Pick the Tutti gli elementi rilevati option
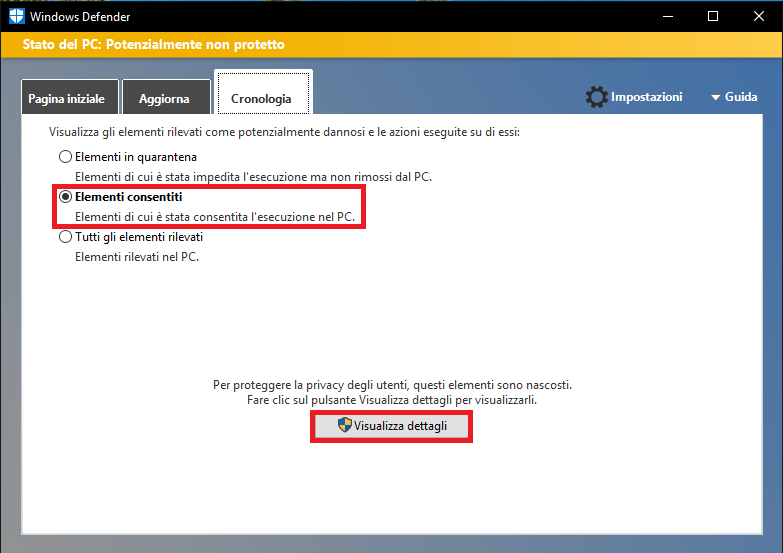This screenshot has height=553, width=783. 66,238
